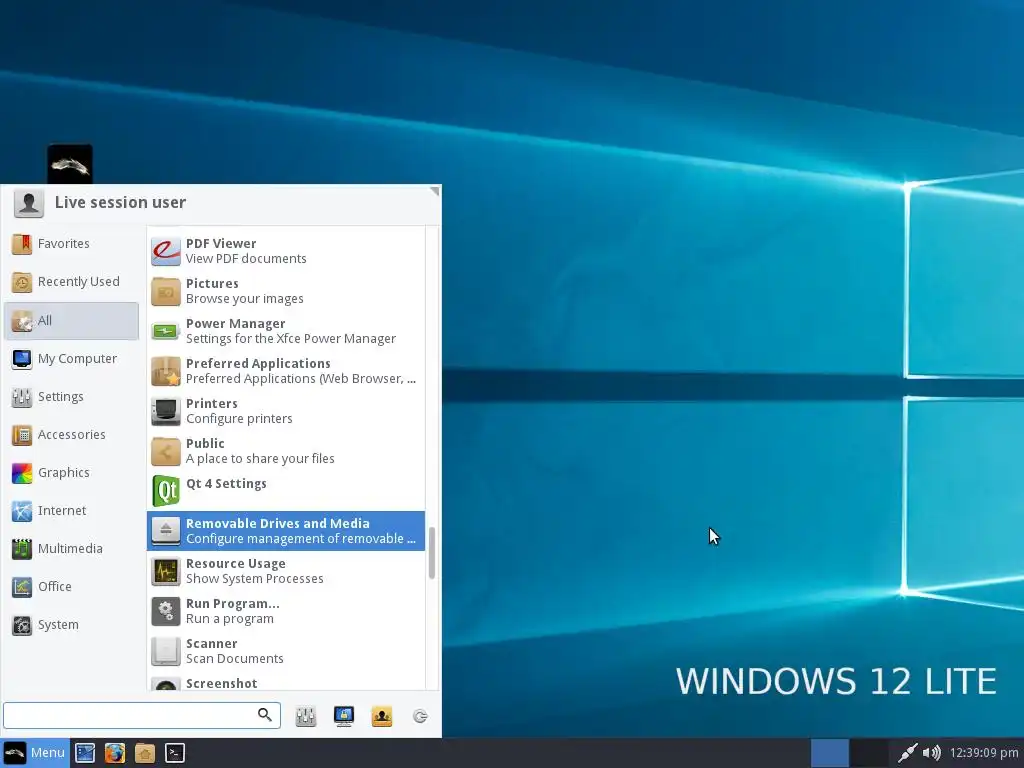Viewport: 1024px width, 768px height.
Task: Open the Accessories category
Action: 72,434
